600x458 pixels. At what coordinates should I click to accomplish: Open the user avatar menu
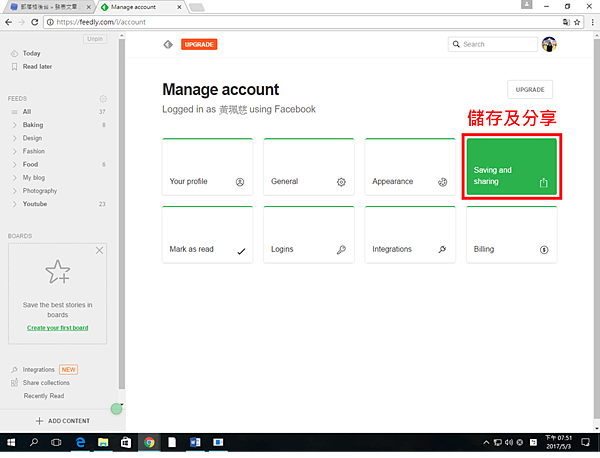click(x=549, y=44)
